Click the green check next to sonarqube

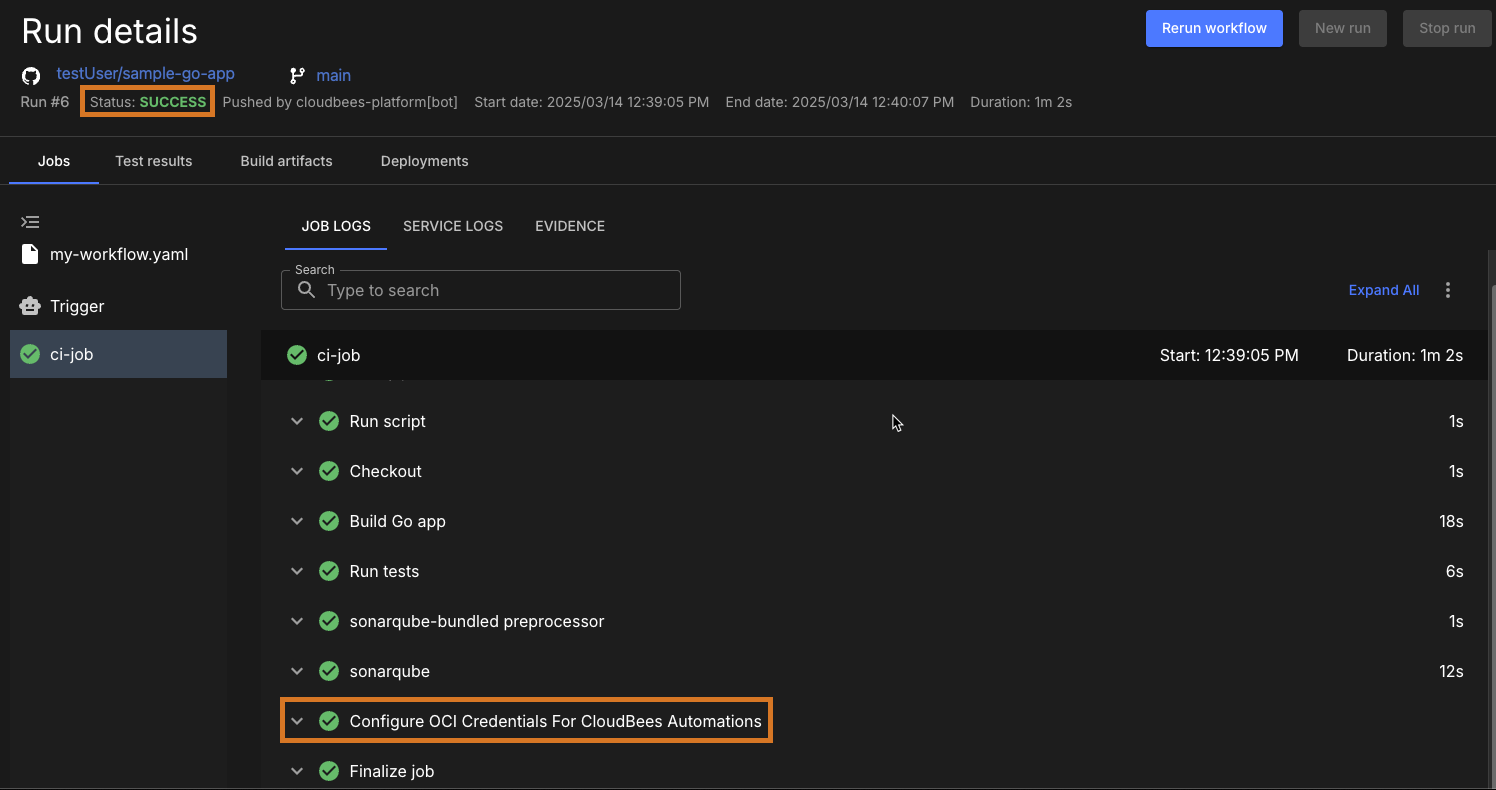coord(329,671)
